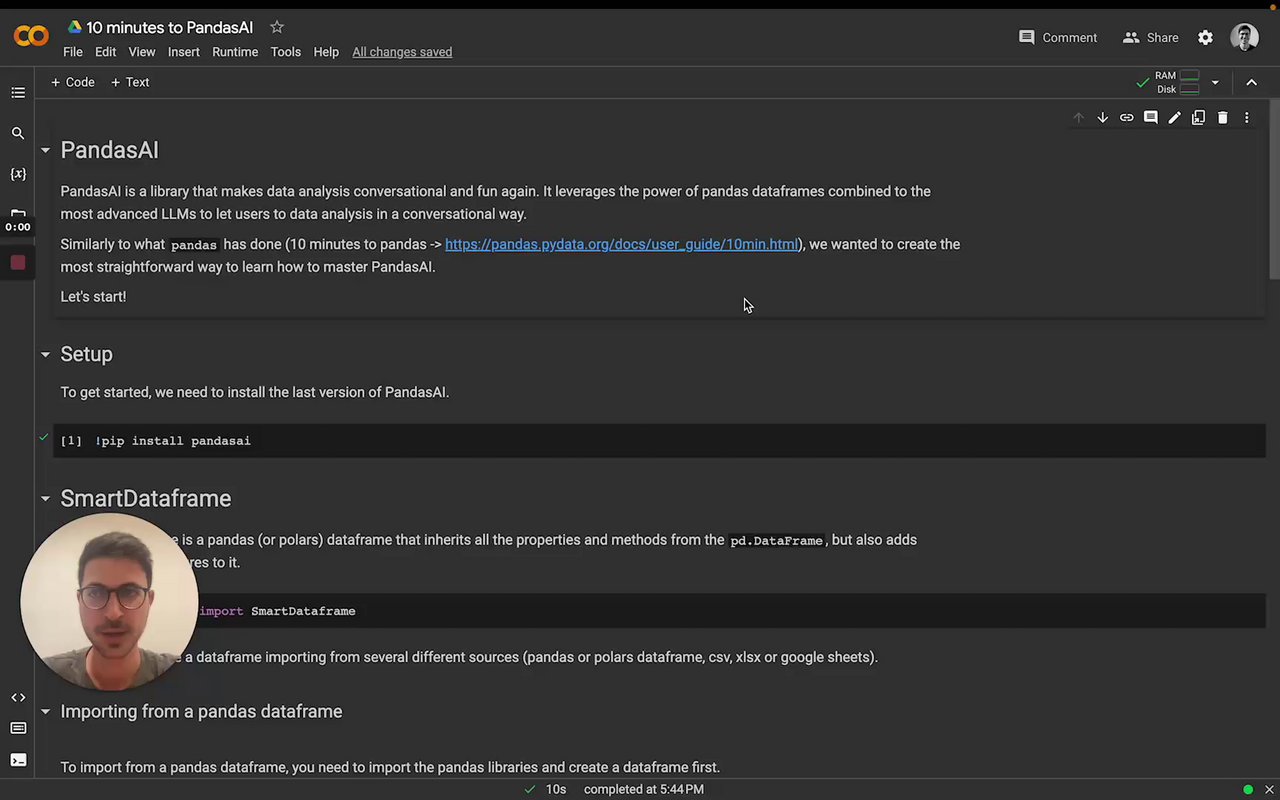Viewport: 1280px width, 800px height.
Task: Add a comment to the cell
Action: (1150, 118)
